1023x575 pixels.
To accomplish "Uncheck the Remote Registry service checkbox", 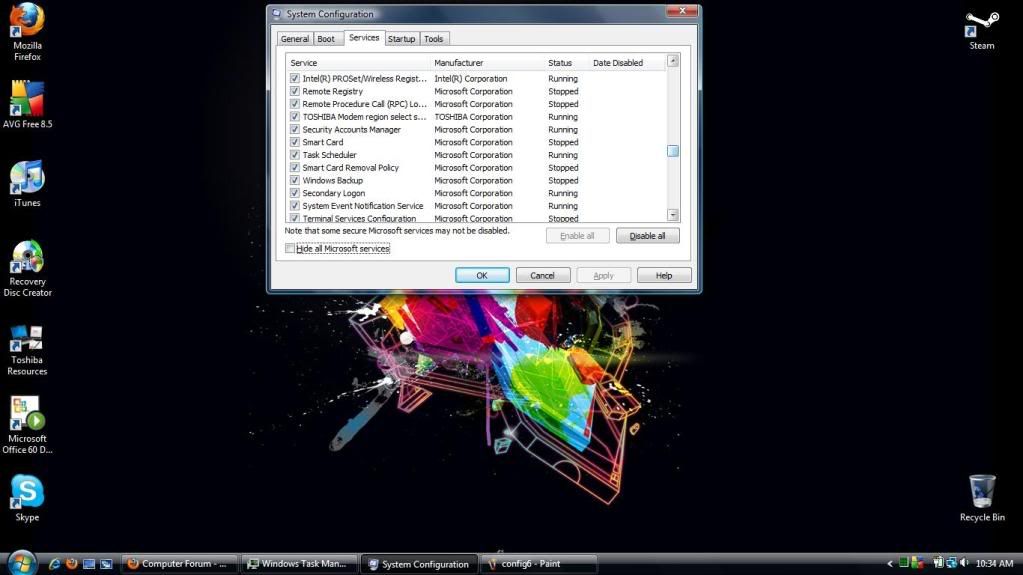I will pos(295,91).
